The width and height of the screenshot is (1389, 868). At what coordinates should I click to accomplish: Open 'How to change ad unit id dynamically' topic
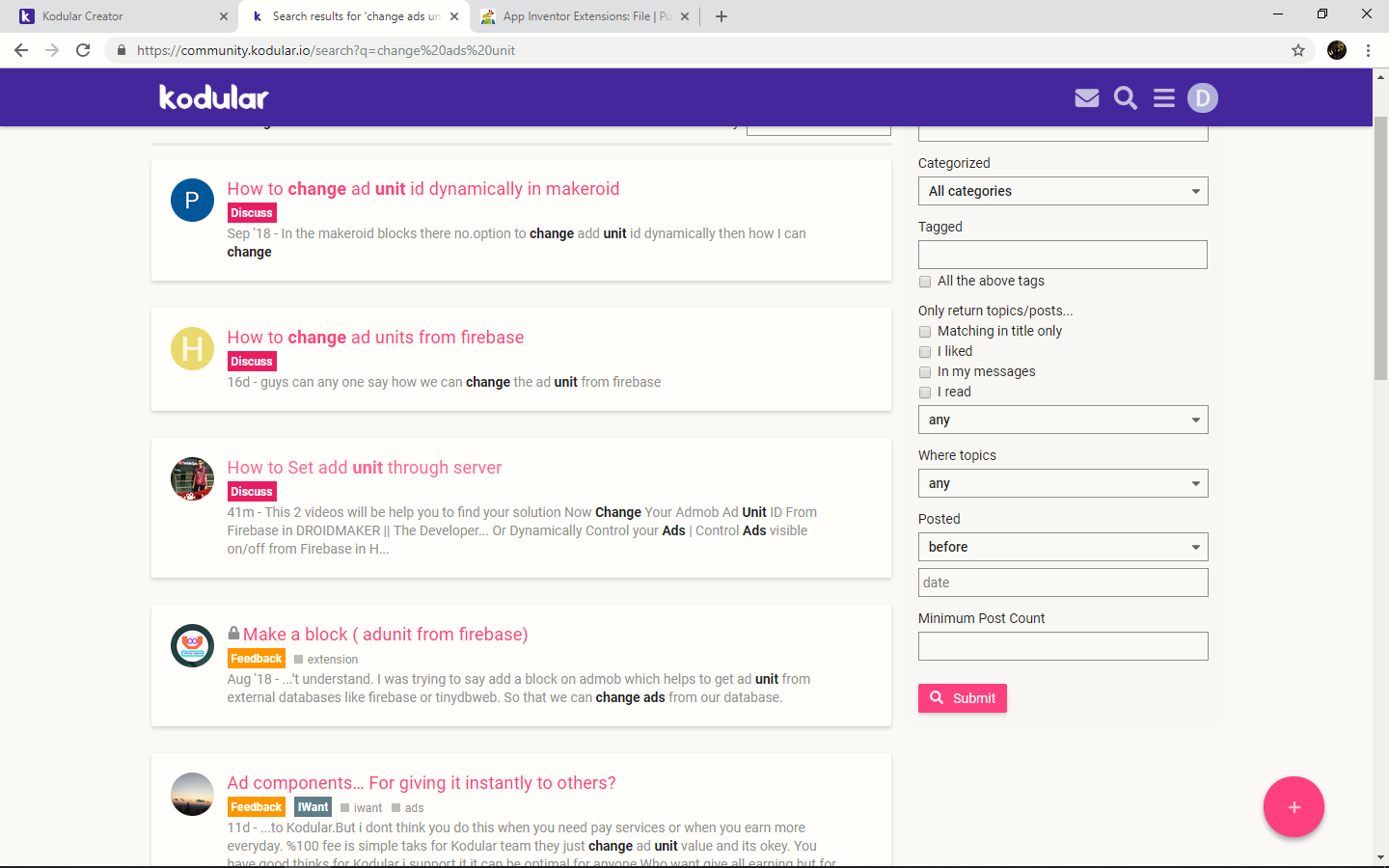(x=423, y=189)
